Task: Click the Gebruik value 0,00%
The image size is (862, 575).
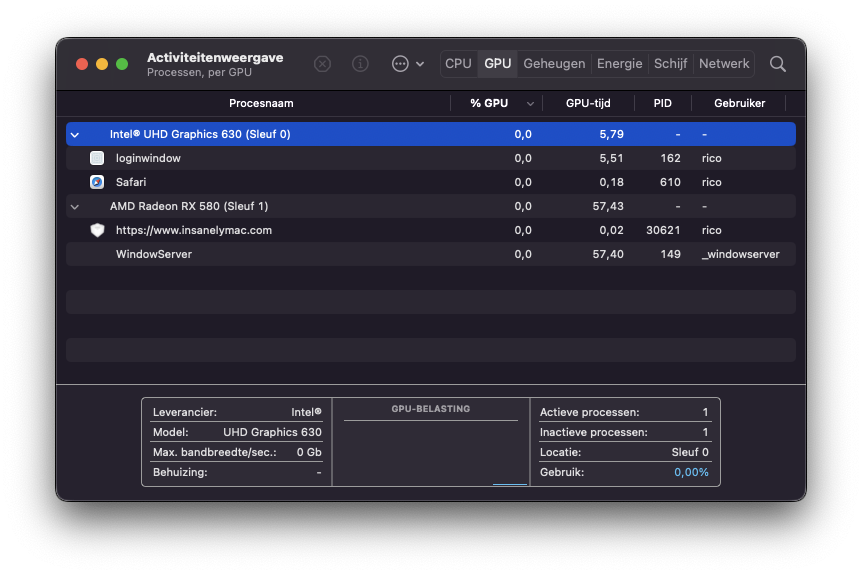Action: point(691,472)
